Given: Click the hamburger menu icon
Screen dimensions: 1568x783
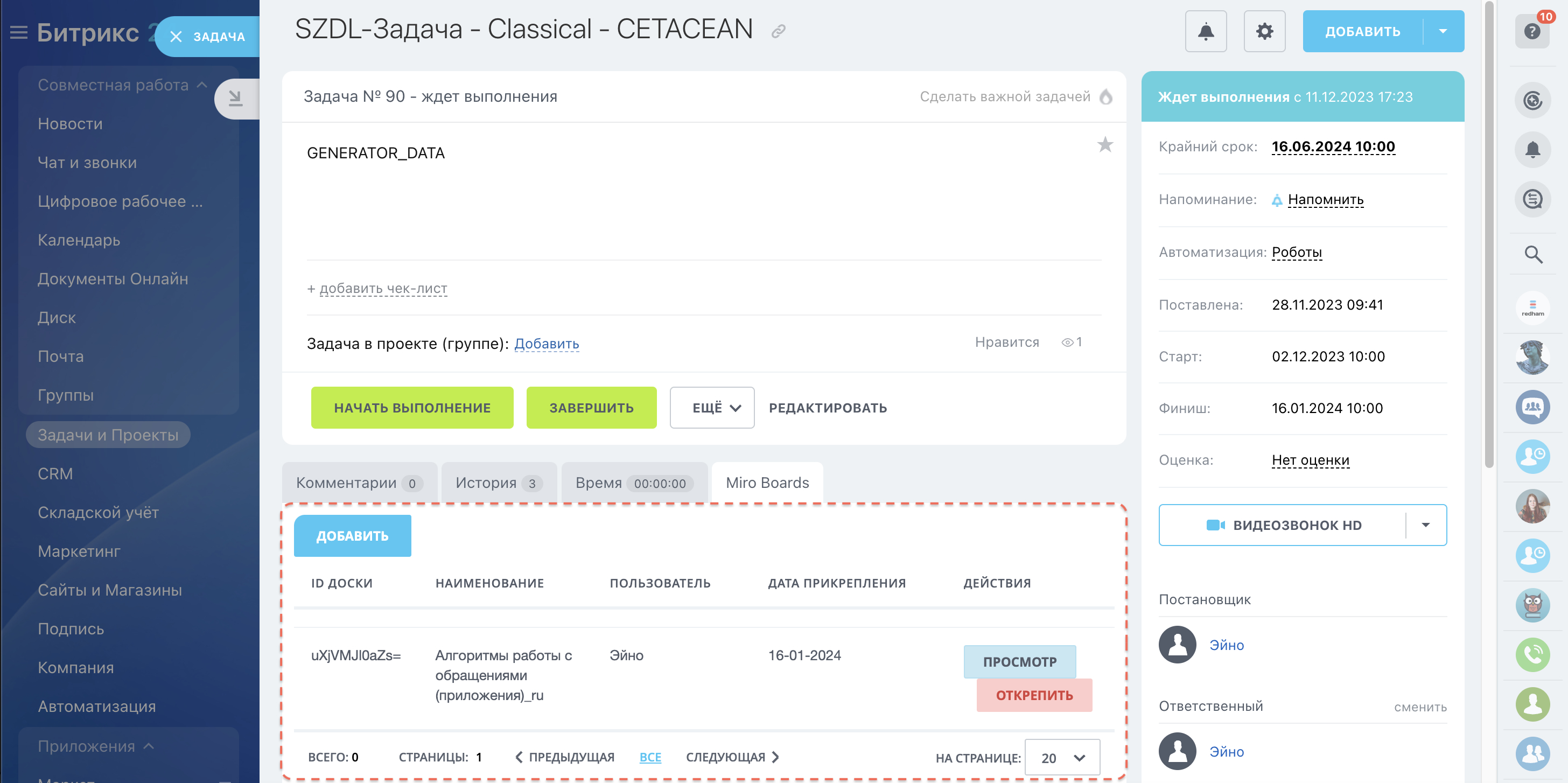Looking at the screenshot, I should tap(19, 32).
